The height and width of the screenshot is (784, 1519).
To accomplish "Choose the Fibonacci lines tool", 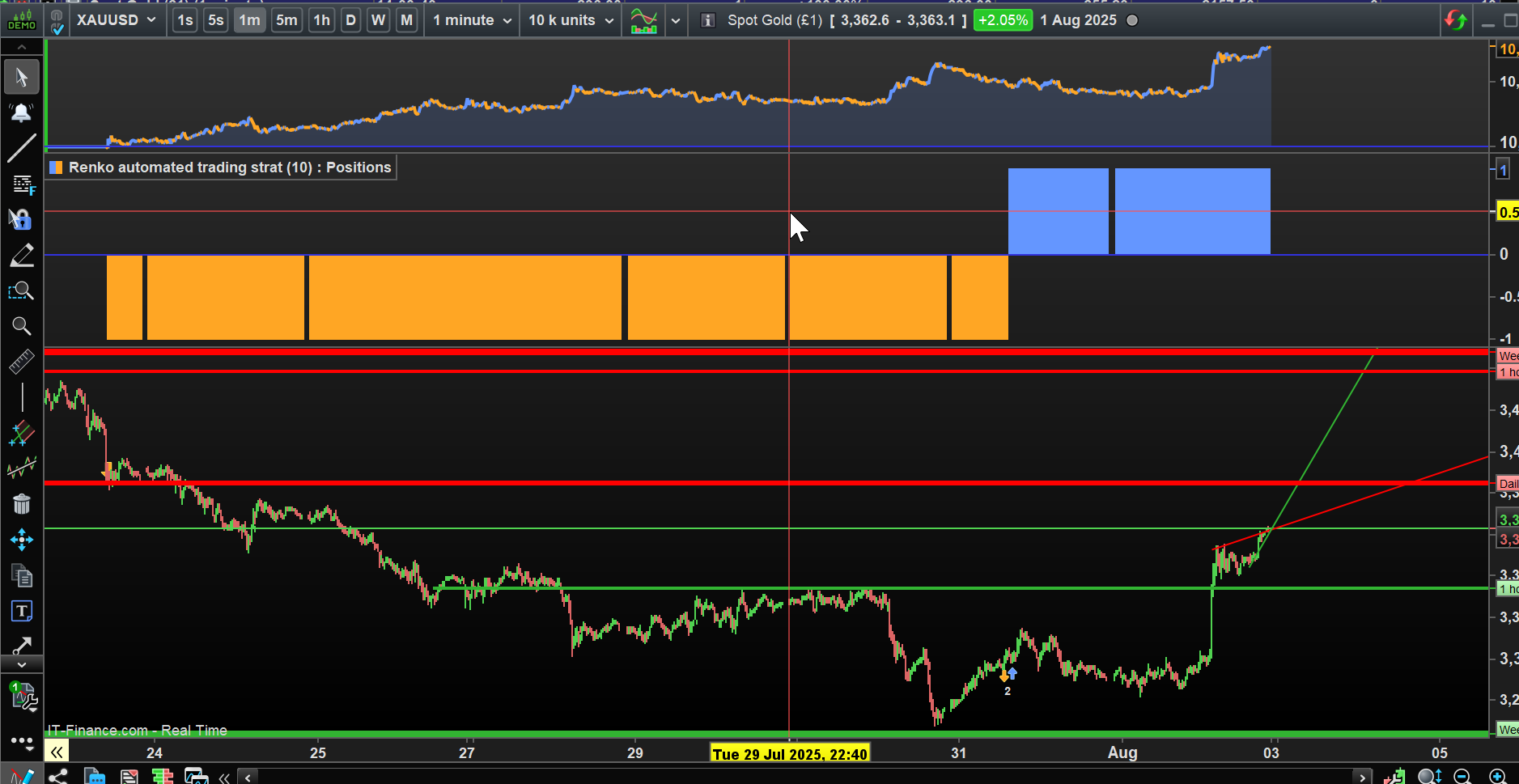I will pyautogui.click(x=22, y=184).
